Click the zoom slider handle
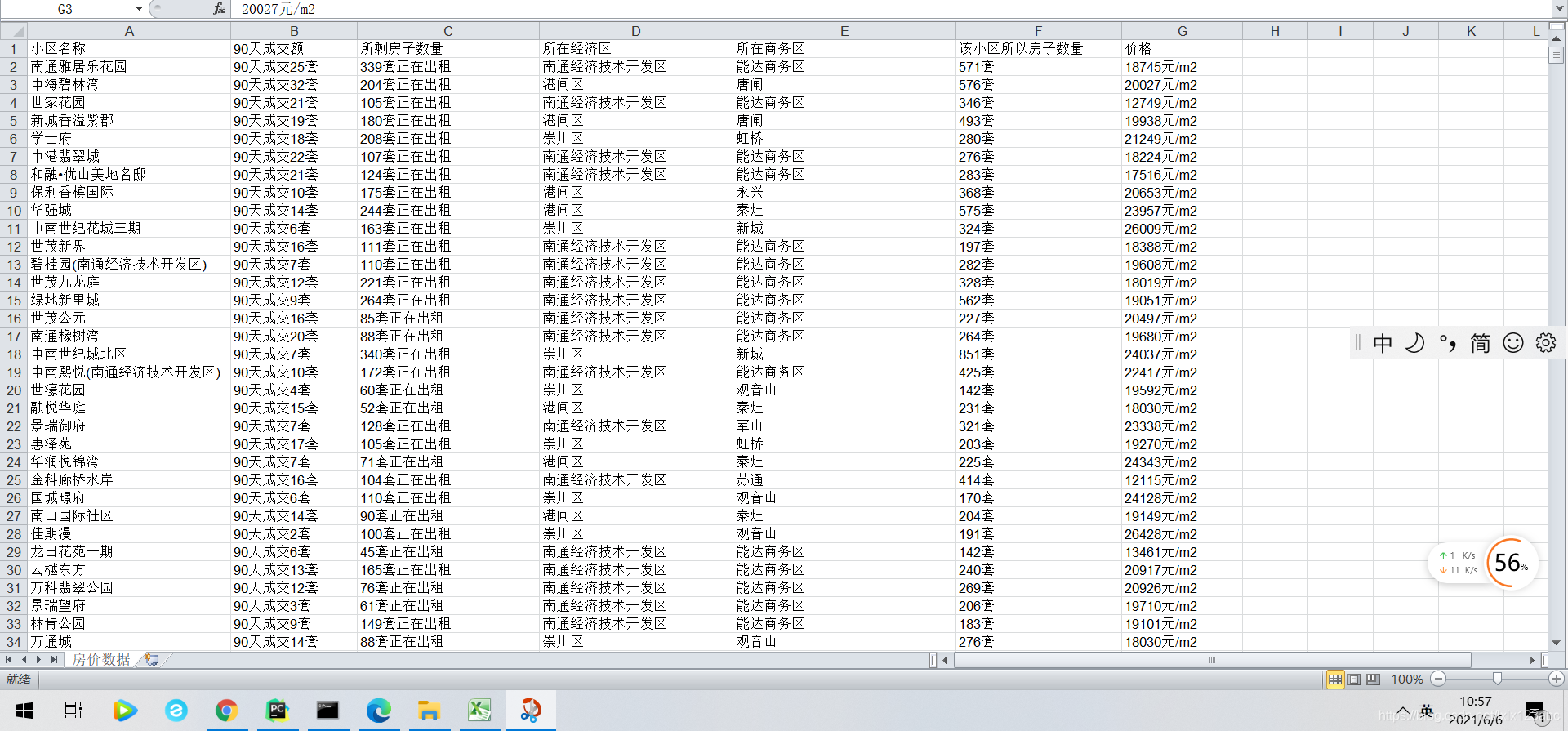Screen dimensions: 1568x731 (x=1497, y=679)
